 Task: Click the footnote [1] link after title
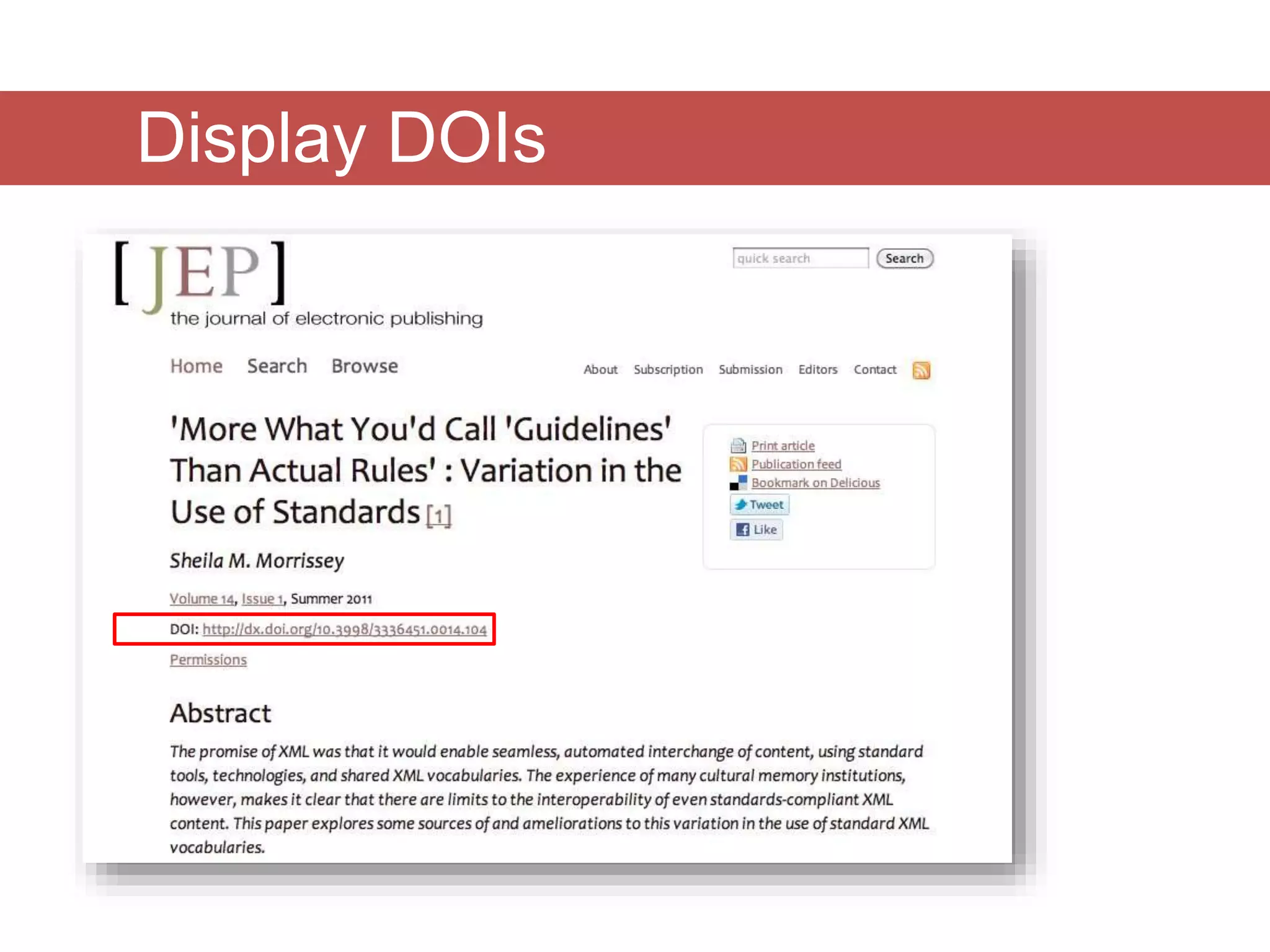click(438, 516)
